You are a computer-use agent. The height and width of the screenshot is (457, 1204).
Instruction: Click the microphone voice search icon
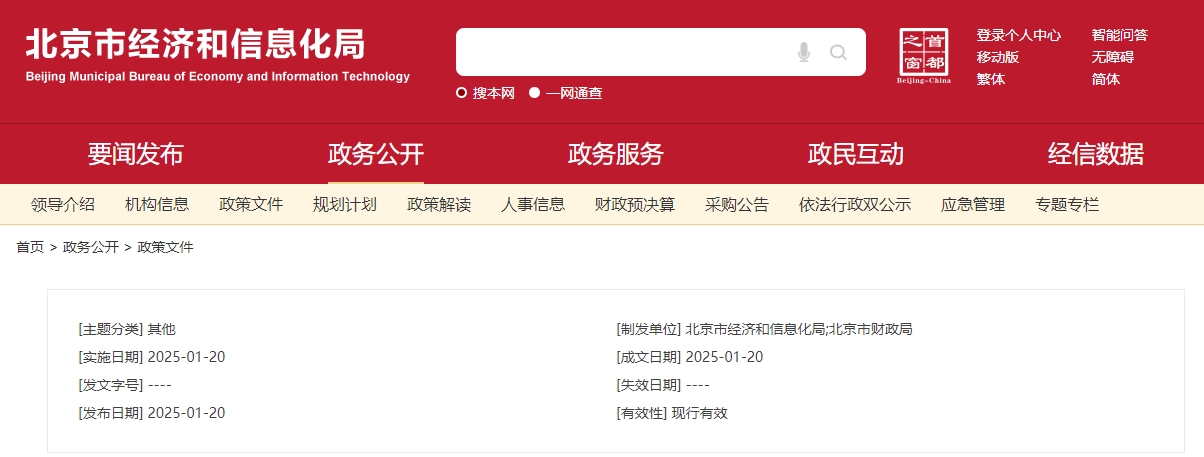[804, 52]
